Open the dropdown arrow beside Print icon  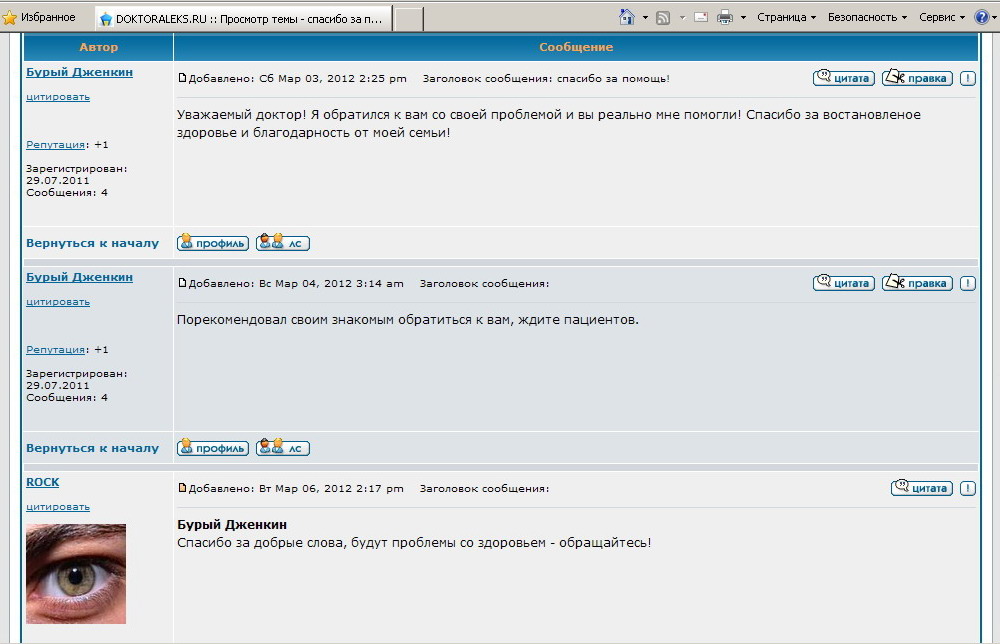tap(743, 17)
